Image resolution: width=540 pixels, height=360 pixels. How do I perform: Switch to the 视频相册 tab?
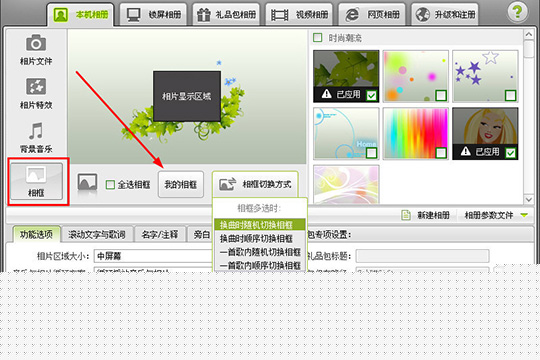[x=299, y=15]
